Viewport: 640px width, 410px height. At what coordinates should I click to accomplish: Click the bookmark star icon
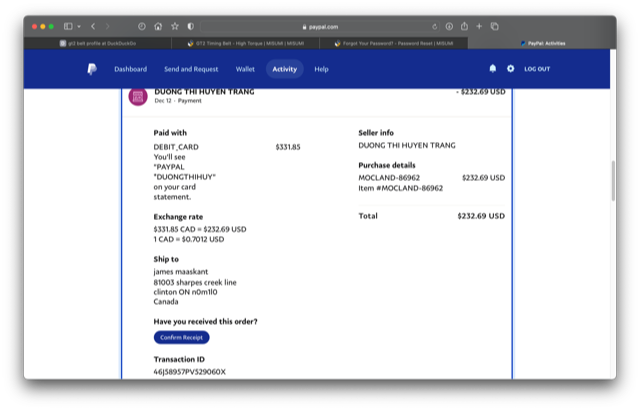pyautogui.click(x=175, y=27)
